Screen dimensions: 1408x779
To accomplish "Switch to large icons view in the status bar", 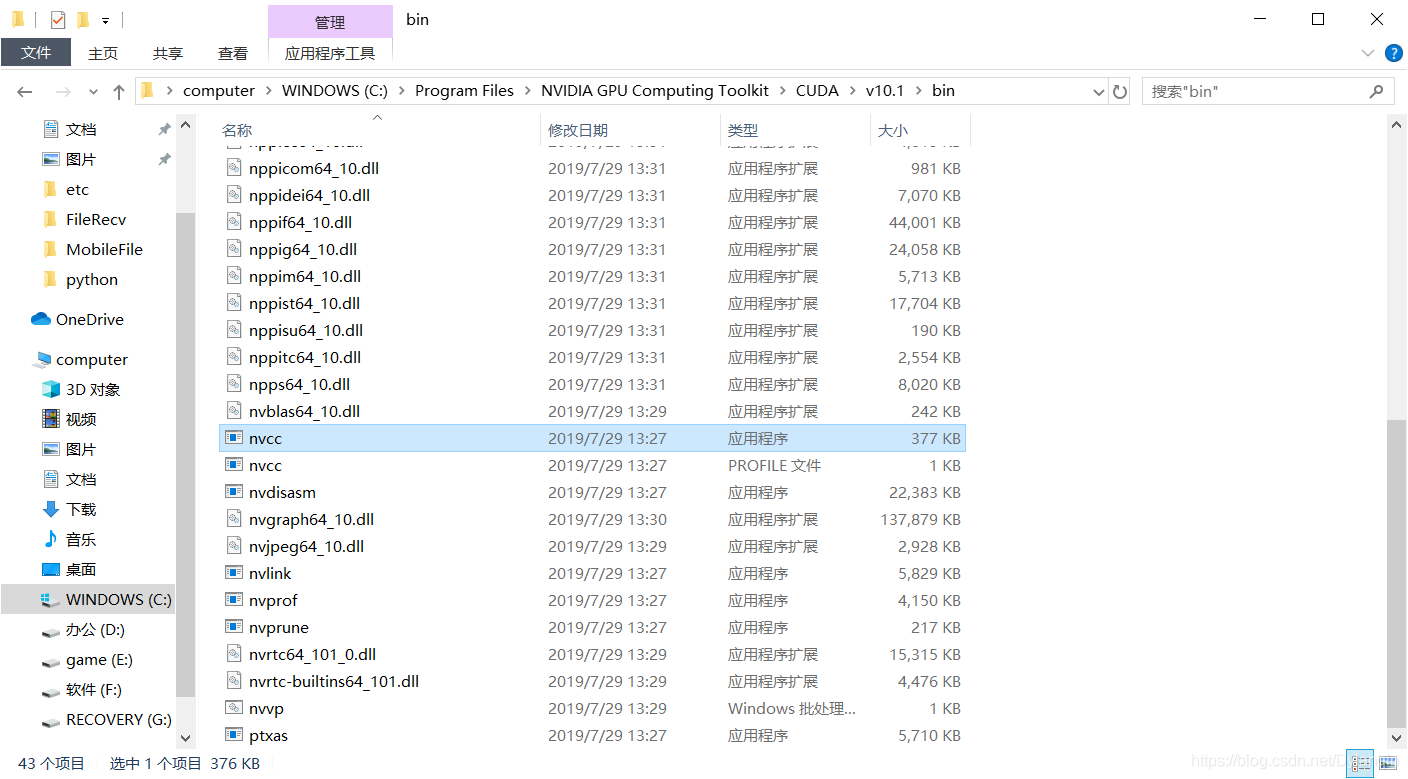I will pos(1387,763).
